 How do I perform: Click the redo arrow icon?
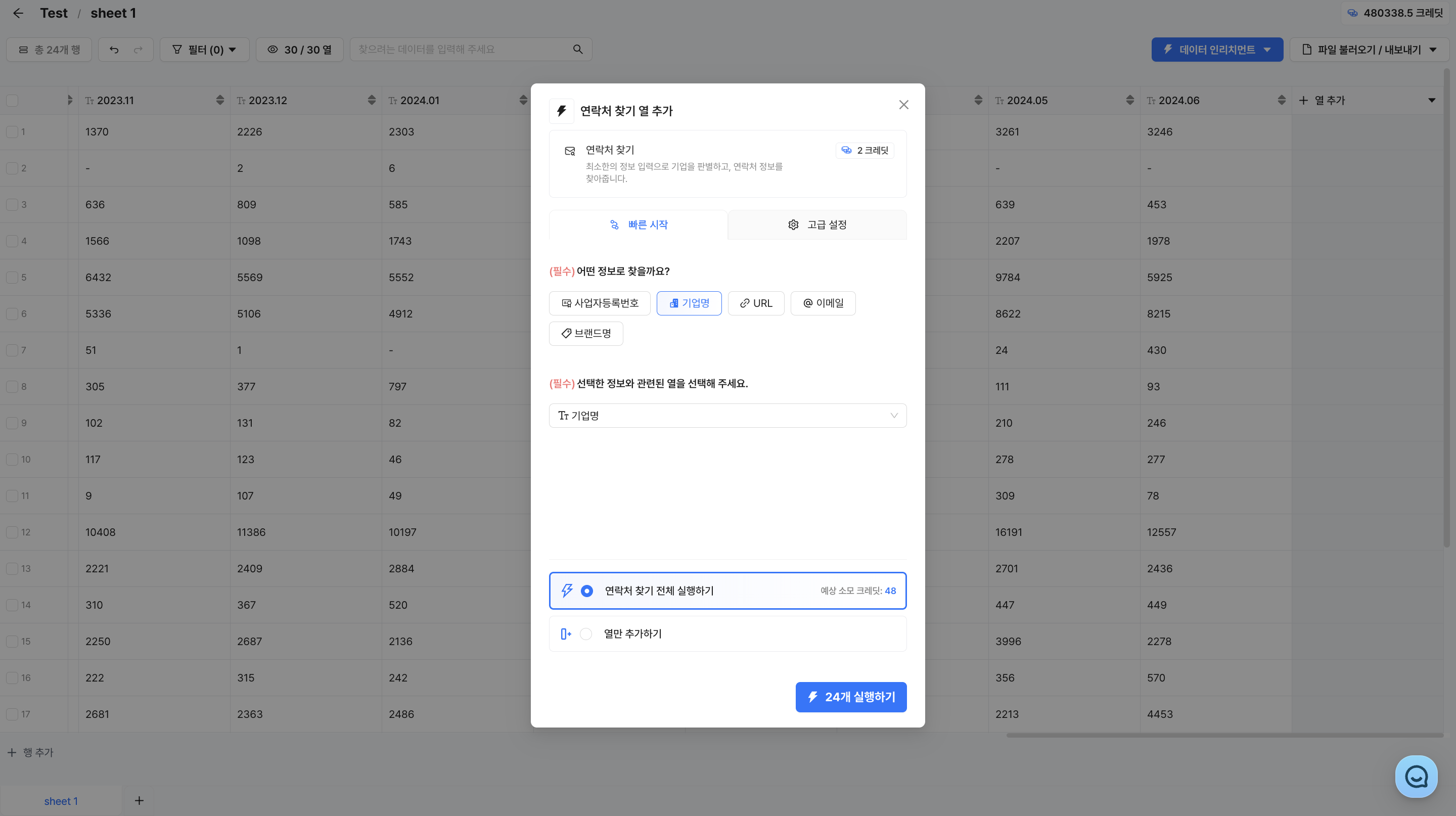[x=138, y=50]
